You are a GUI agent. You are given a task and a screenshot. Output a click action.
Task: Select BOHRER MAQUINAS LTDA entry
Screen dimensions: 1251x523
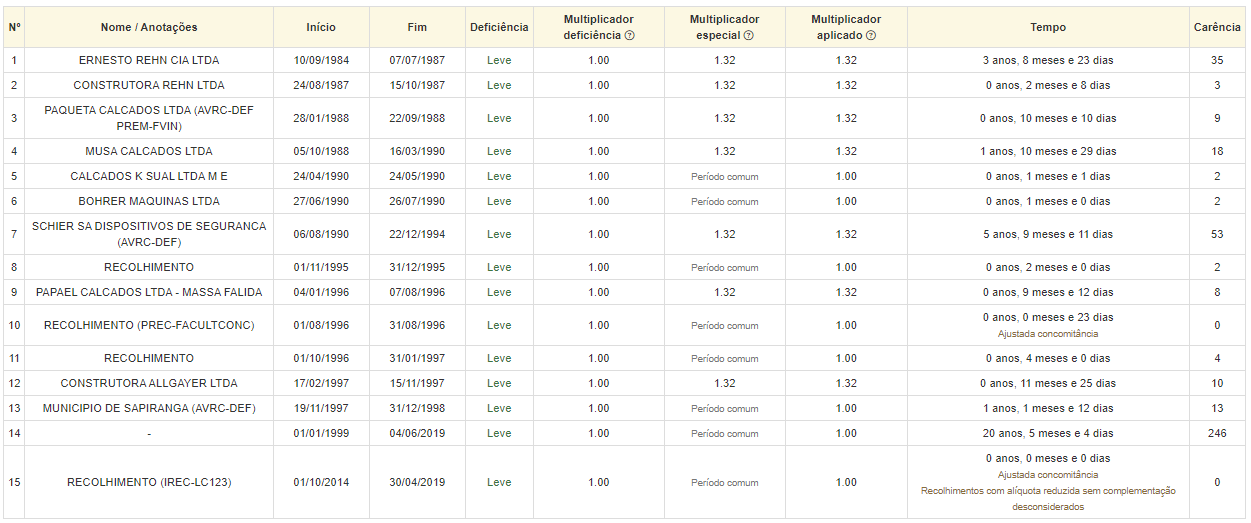click(149, 201)
